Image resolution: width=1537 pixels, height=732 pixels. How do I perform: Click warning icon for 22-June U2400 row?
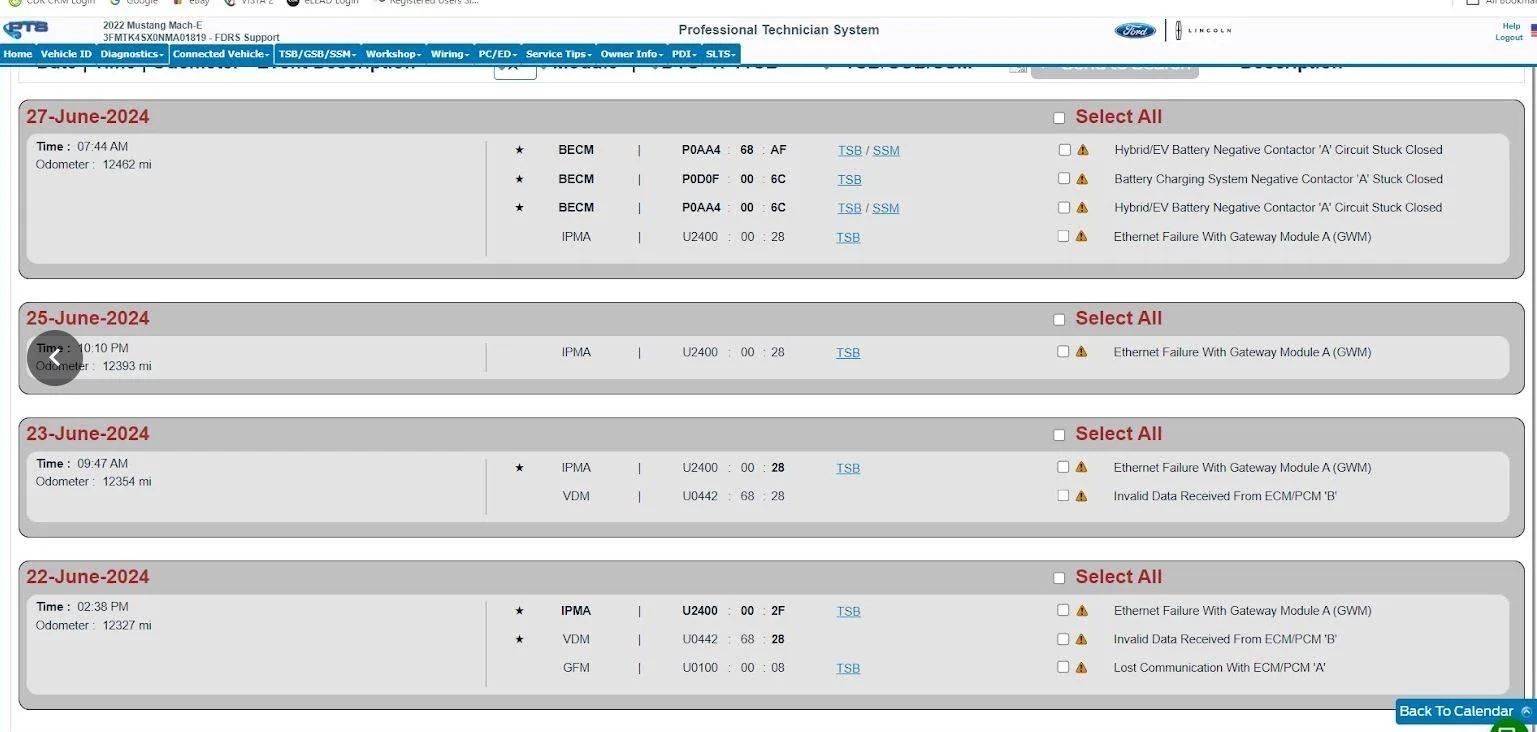pyautogui.click(x=1082, y=611)
